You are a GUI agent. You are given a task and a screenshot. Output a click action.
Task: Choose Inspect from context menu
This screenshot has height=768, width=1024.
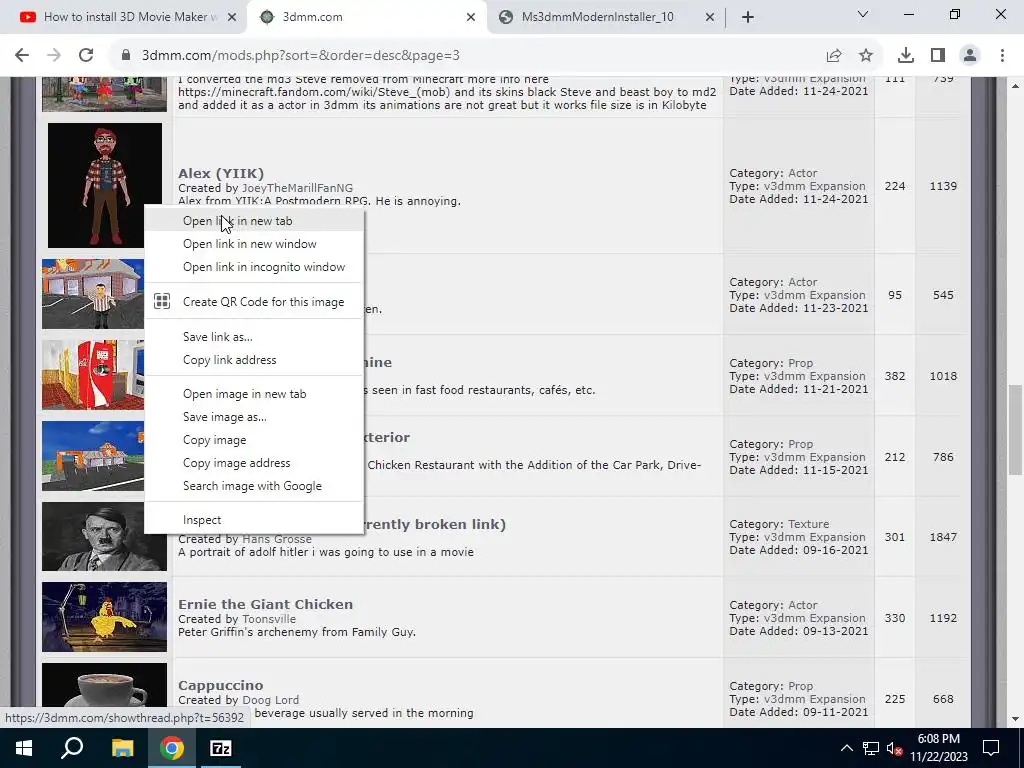point(254,520)
